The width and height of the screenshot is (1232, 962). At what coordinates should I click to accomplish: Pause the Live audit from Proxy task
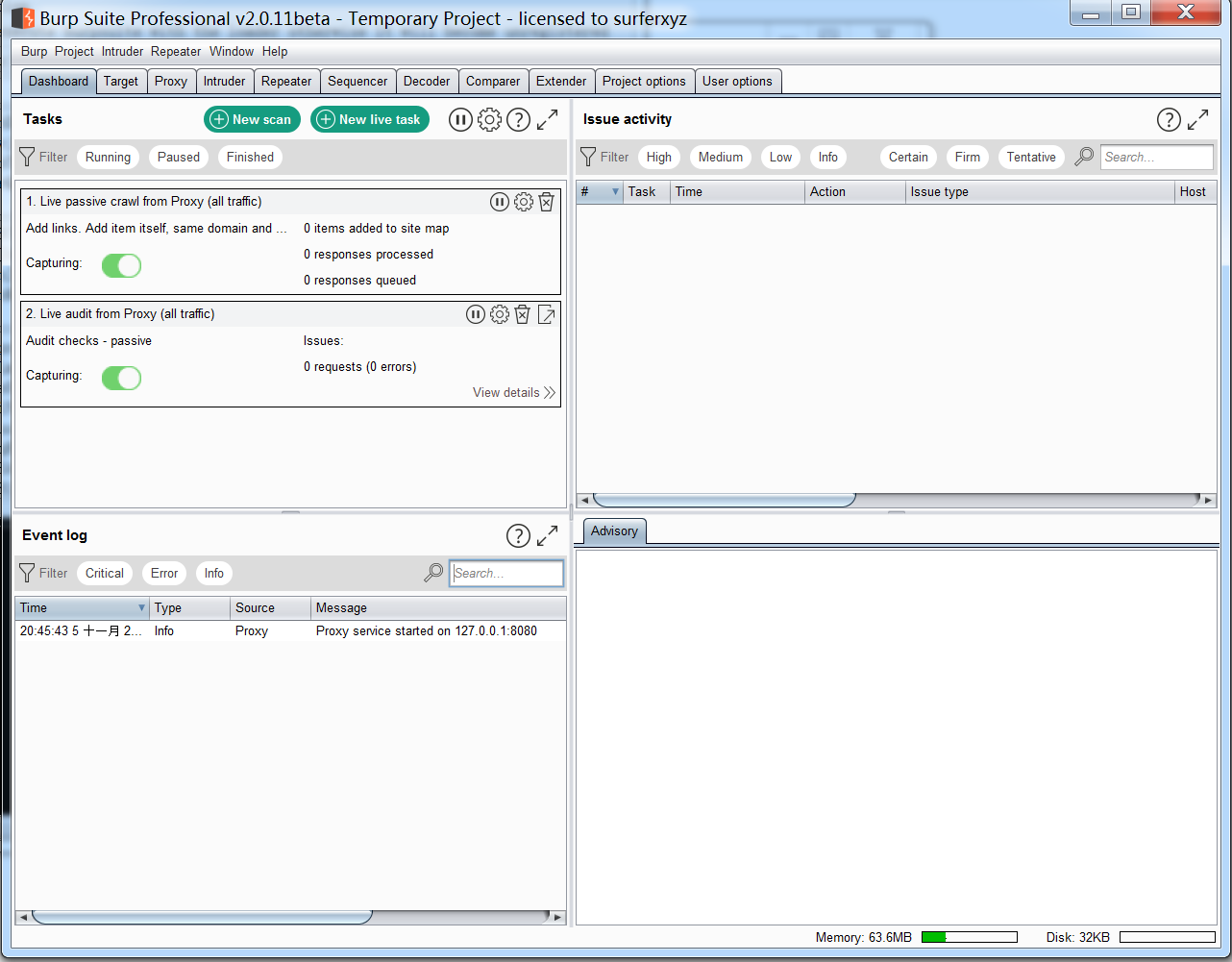476,314
